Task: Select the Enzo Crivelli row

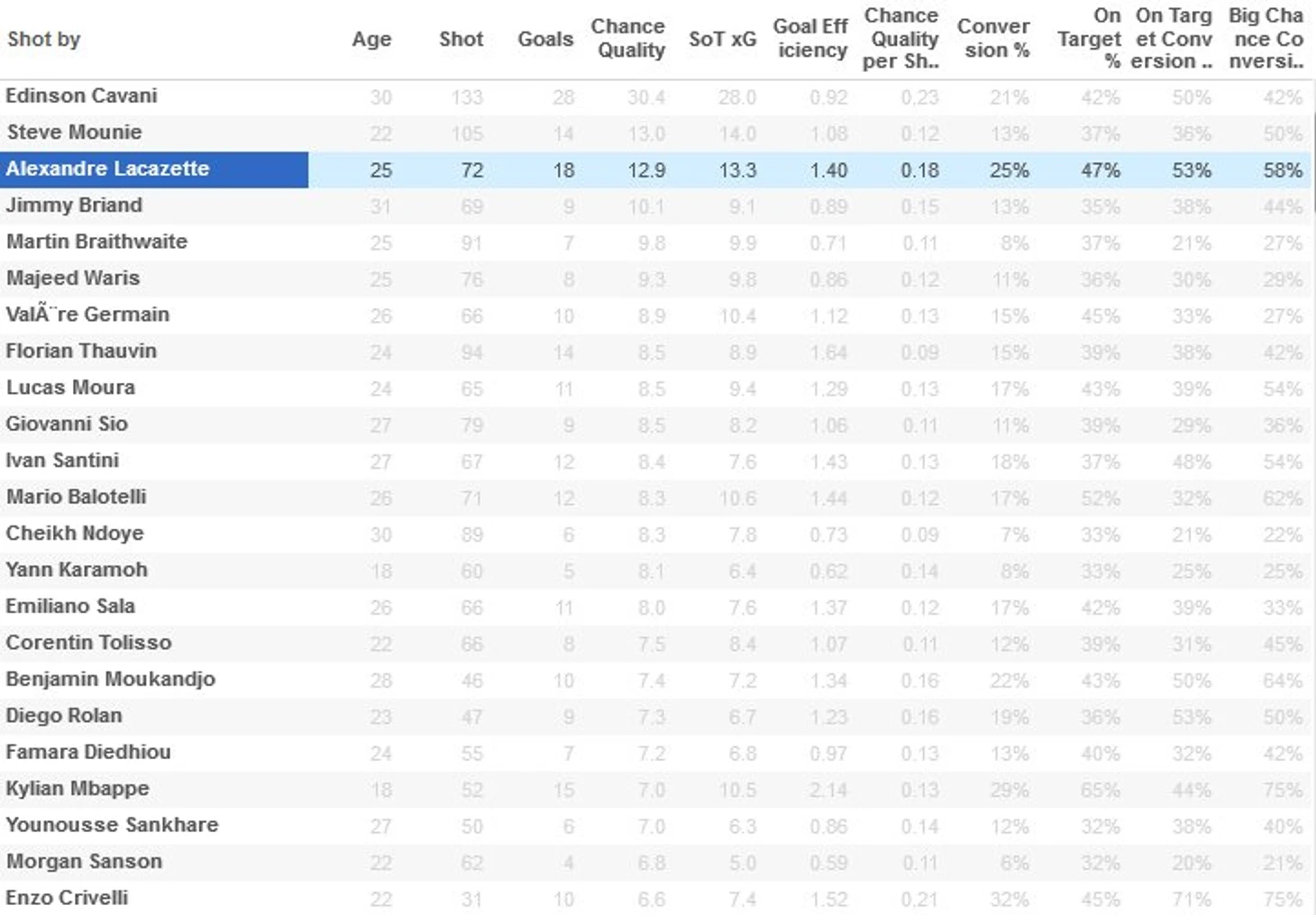Action: (67, 898)
